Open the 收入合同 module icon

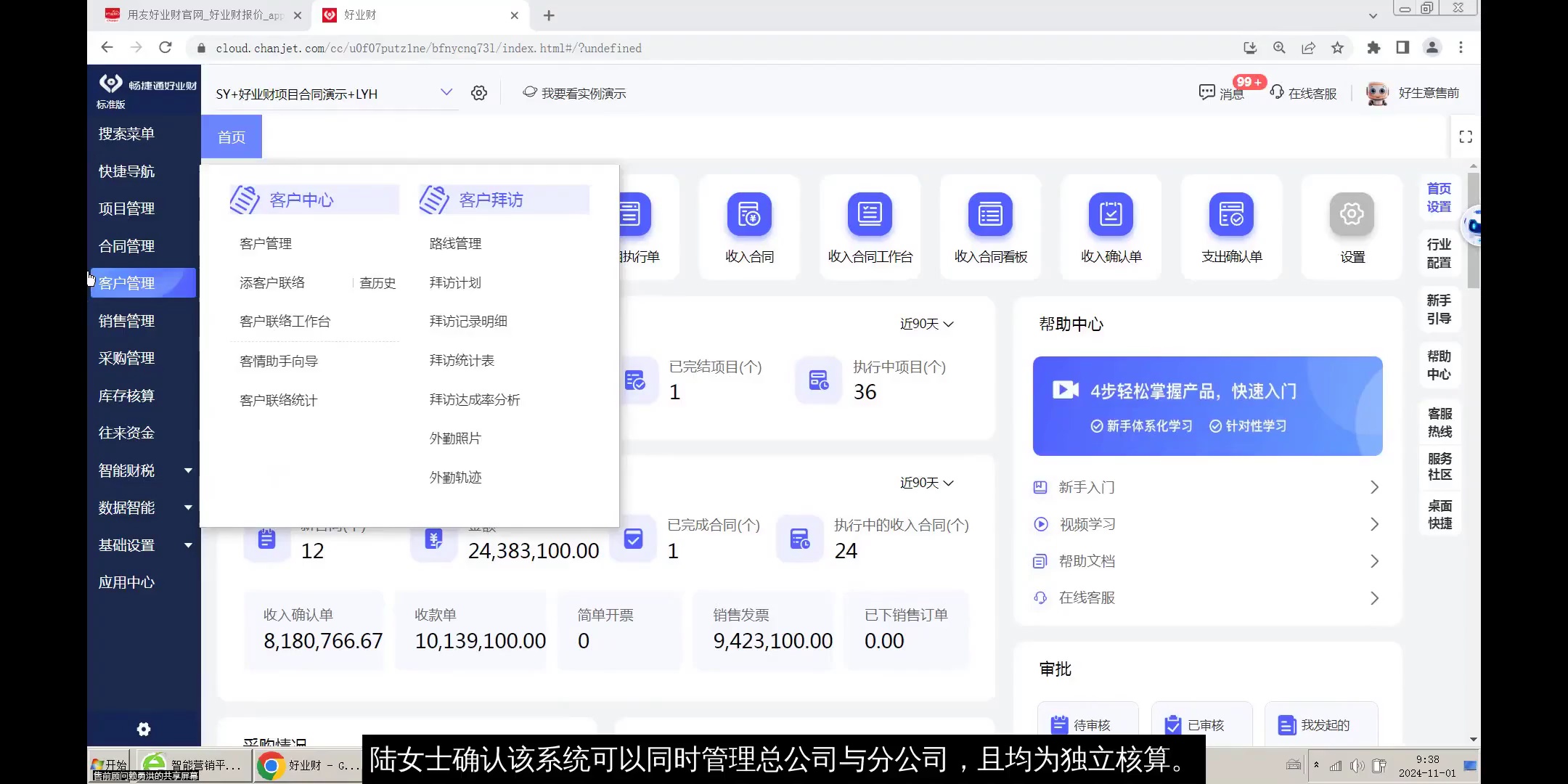(748, 214)
